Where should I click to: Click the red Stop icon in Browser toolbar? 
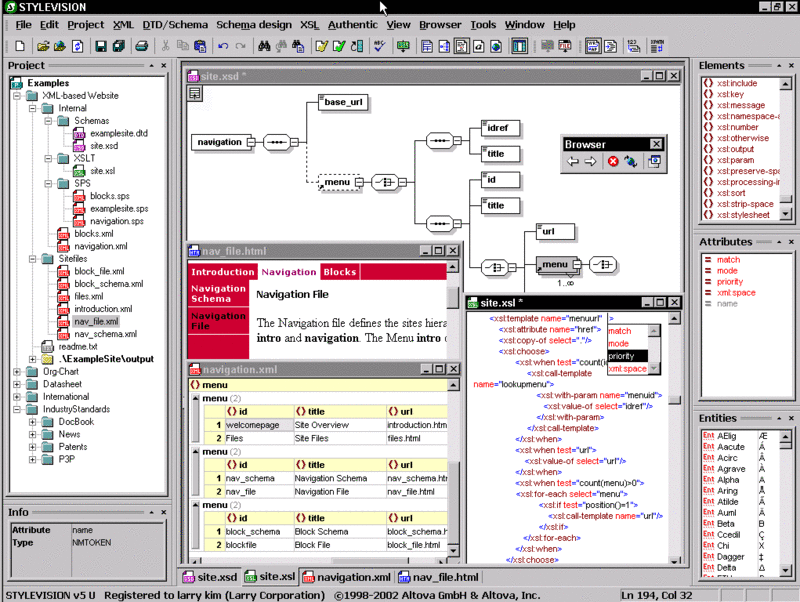[613, 162]
